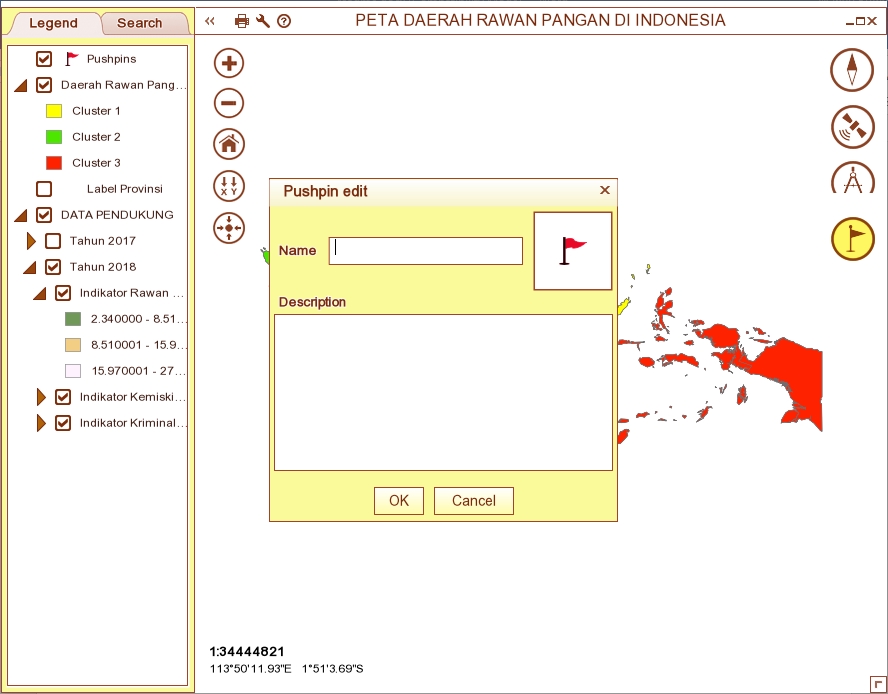Expand the Indikator Kemiskinan node

tap(41, 397)
